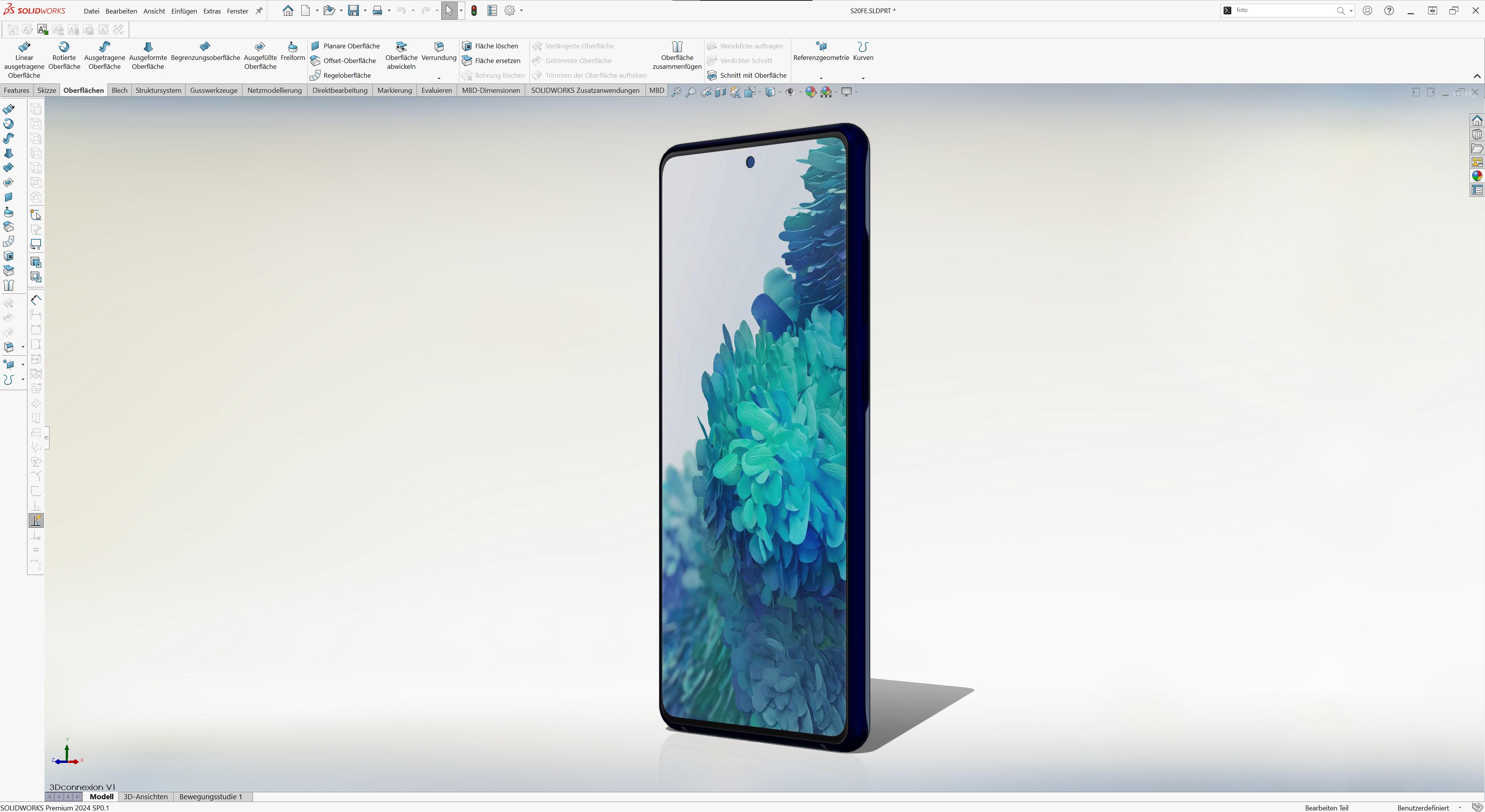
Task: Select Fläche ersetzen command
Action: point(491,60)
